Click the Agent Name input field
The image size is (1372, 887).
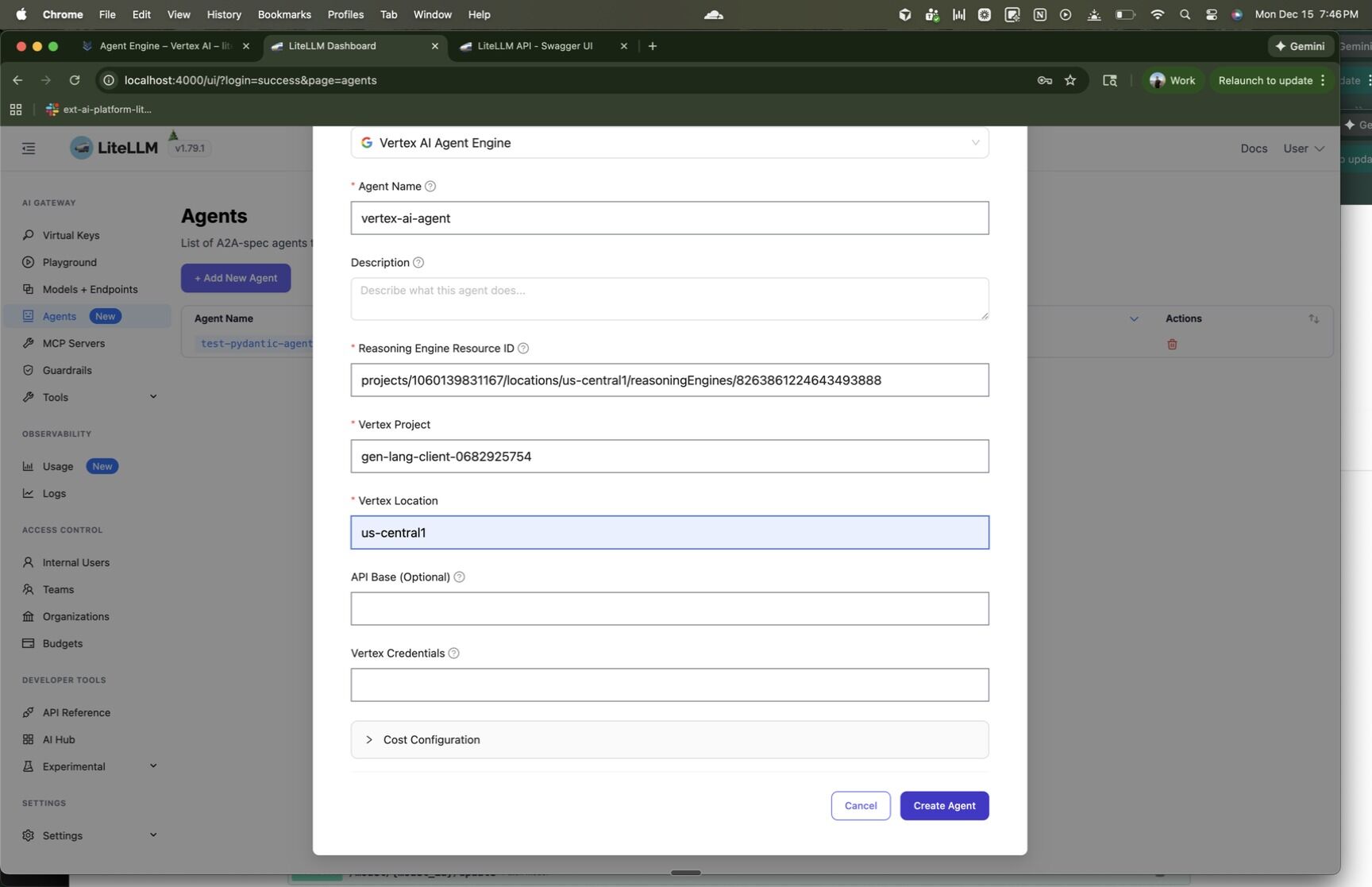point(669,218)
